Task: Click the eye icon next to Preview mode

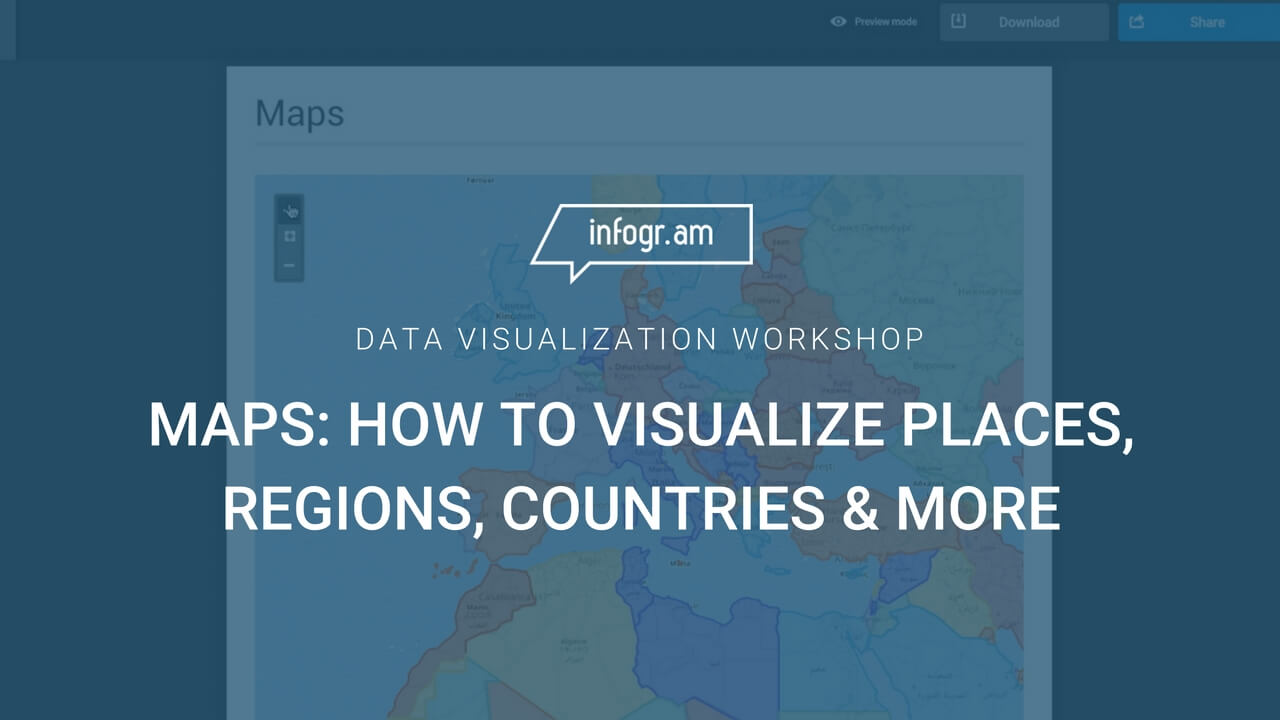Action: (837, 21)
